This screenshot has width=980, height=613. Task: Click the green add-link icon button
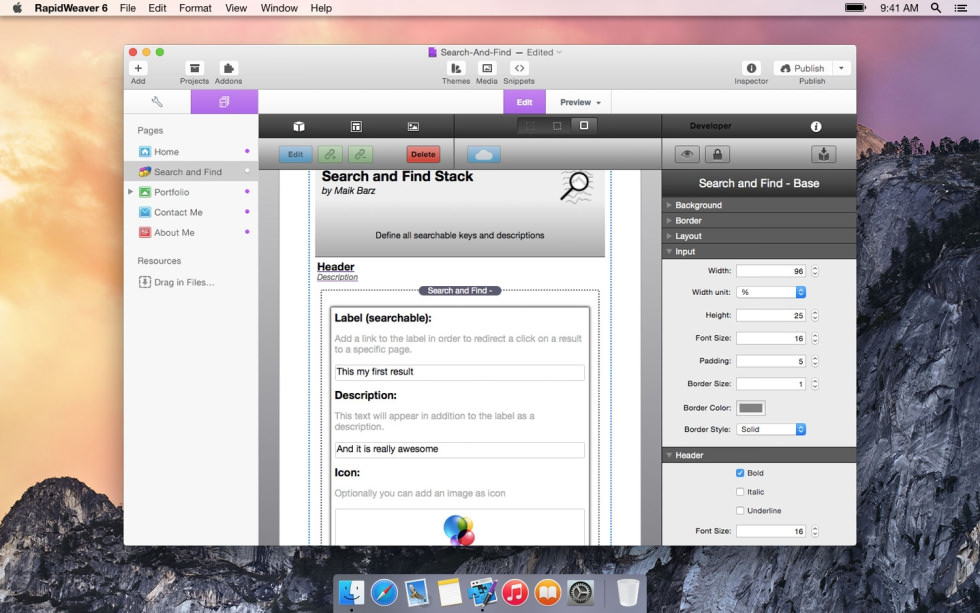330,154
